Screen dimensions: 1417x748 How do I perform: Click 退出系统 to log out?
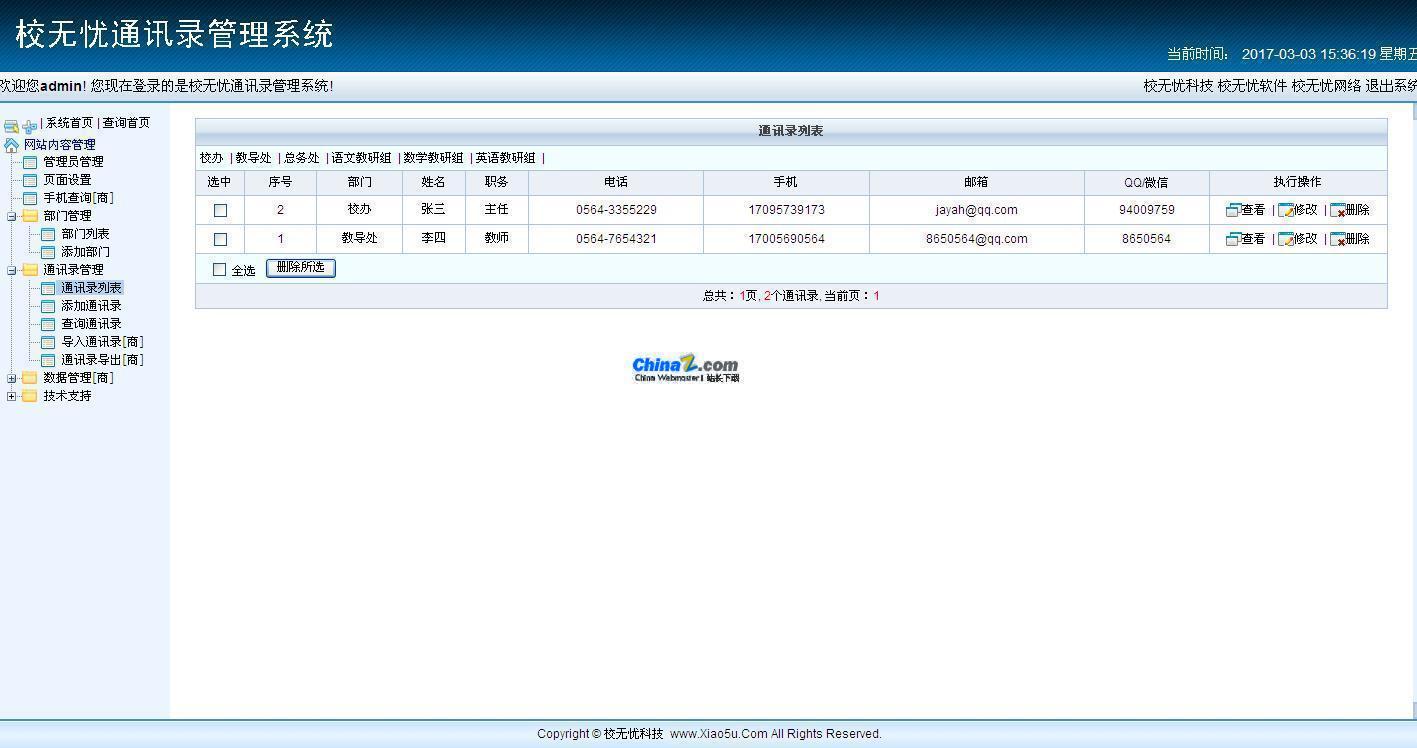(x=1391, y=86)
